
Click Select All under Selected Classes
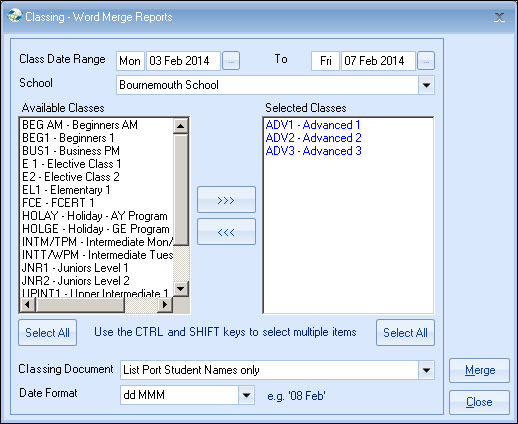405,333
